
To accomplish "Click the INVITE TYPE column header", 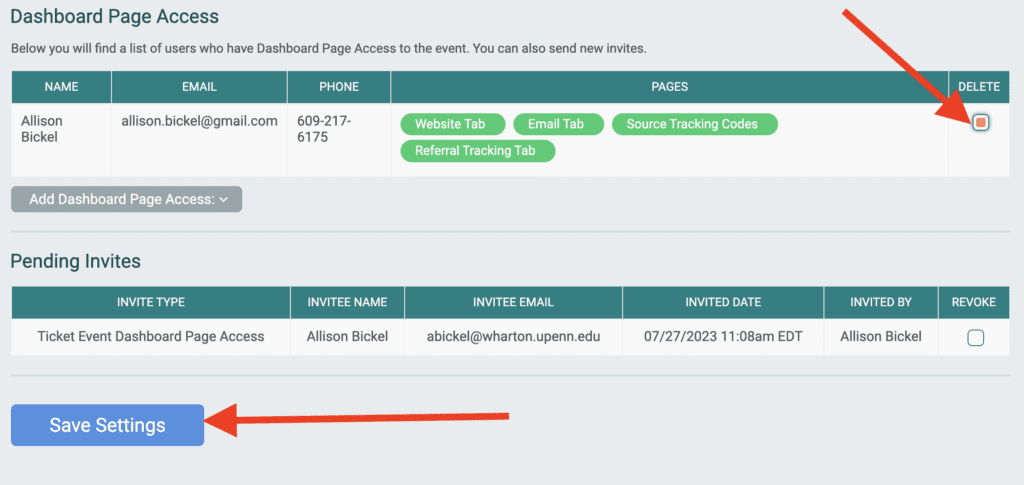I will coord(151,302).
